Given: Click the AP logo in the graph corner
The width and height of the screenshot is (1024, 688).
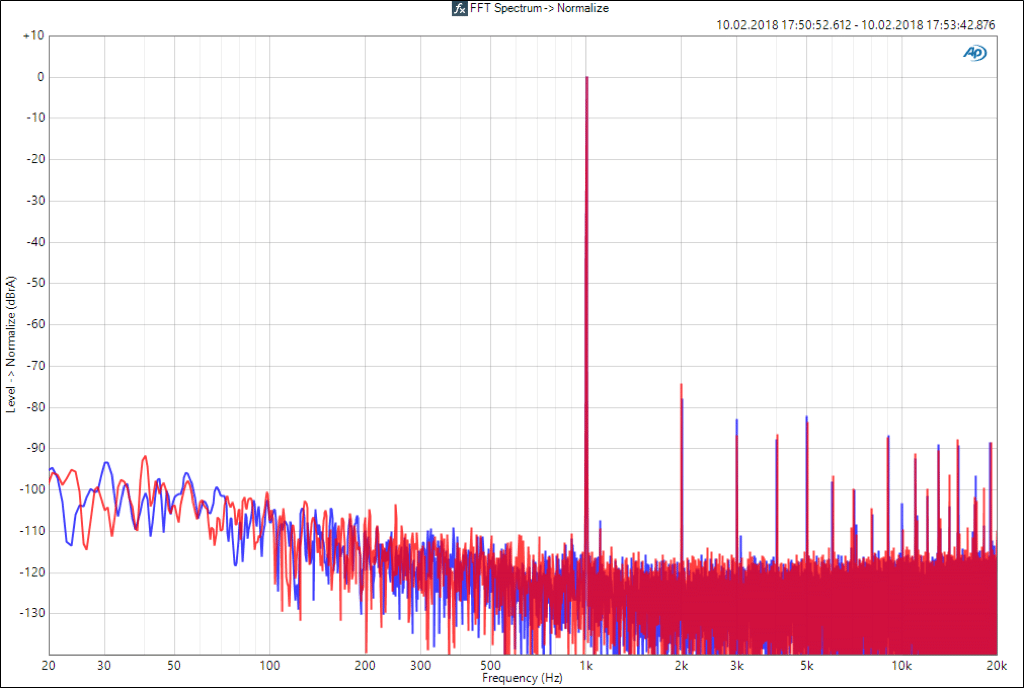Looking at the screenshot, I should (973, 53).
